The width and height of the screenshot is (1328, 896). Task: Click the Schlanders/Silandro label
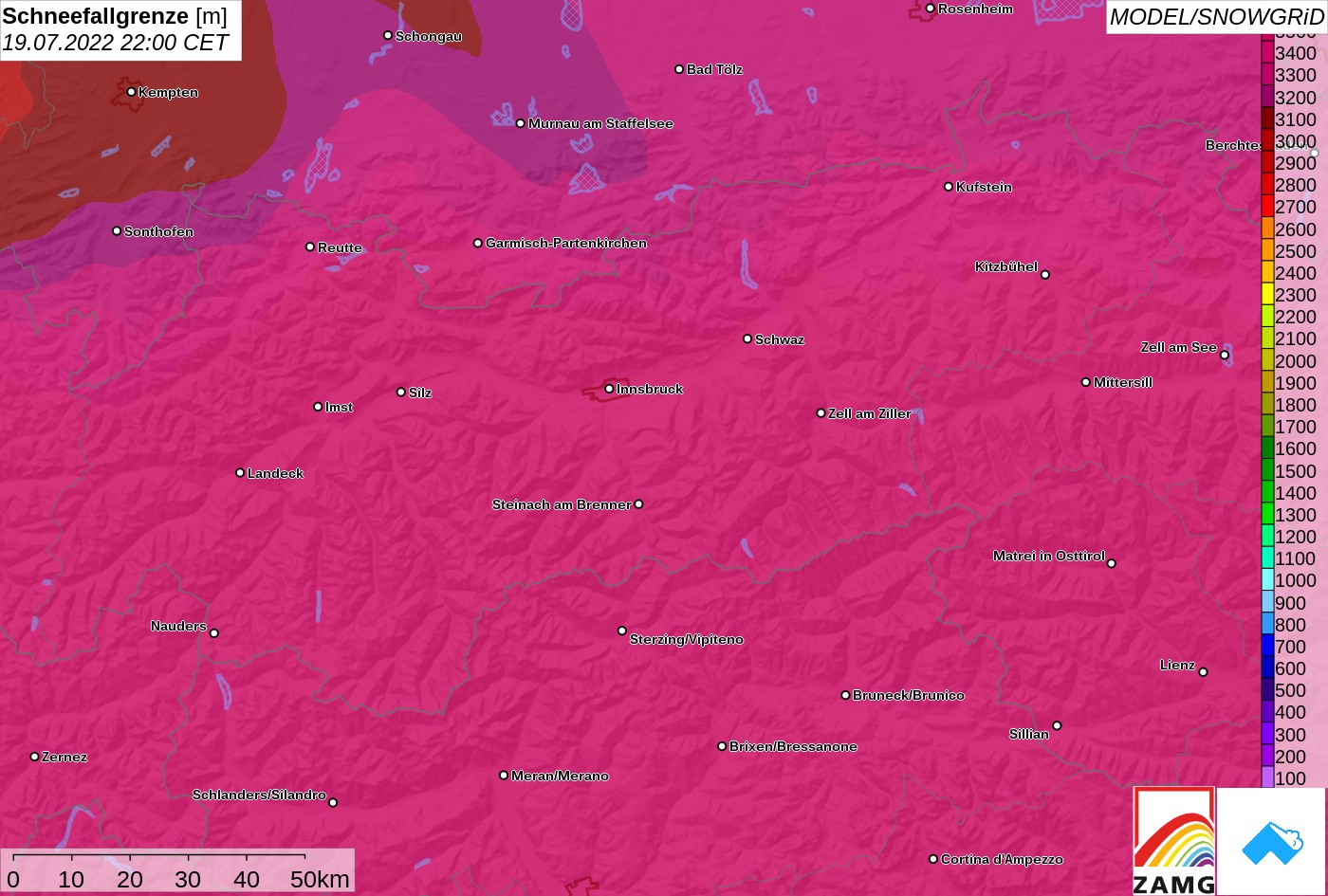tap(259, 795)
